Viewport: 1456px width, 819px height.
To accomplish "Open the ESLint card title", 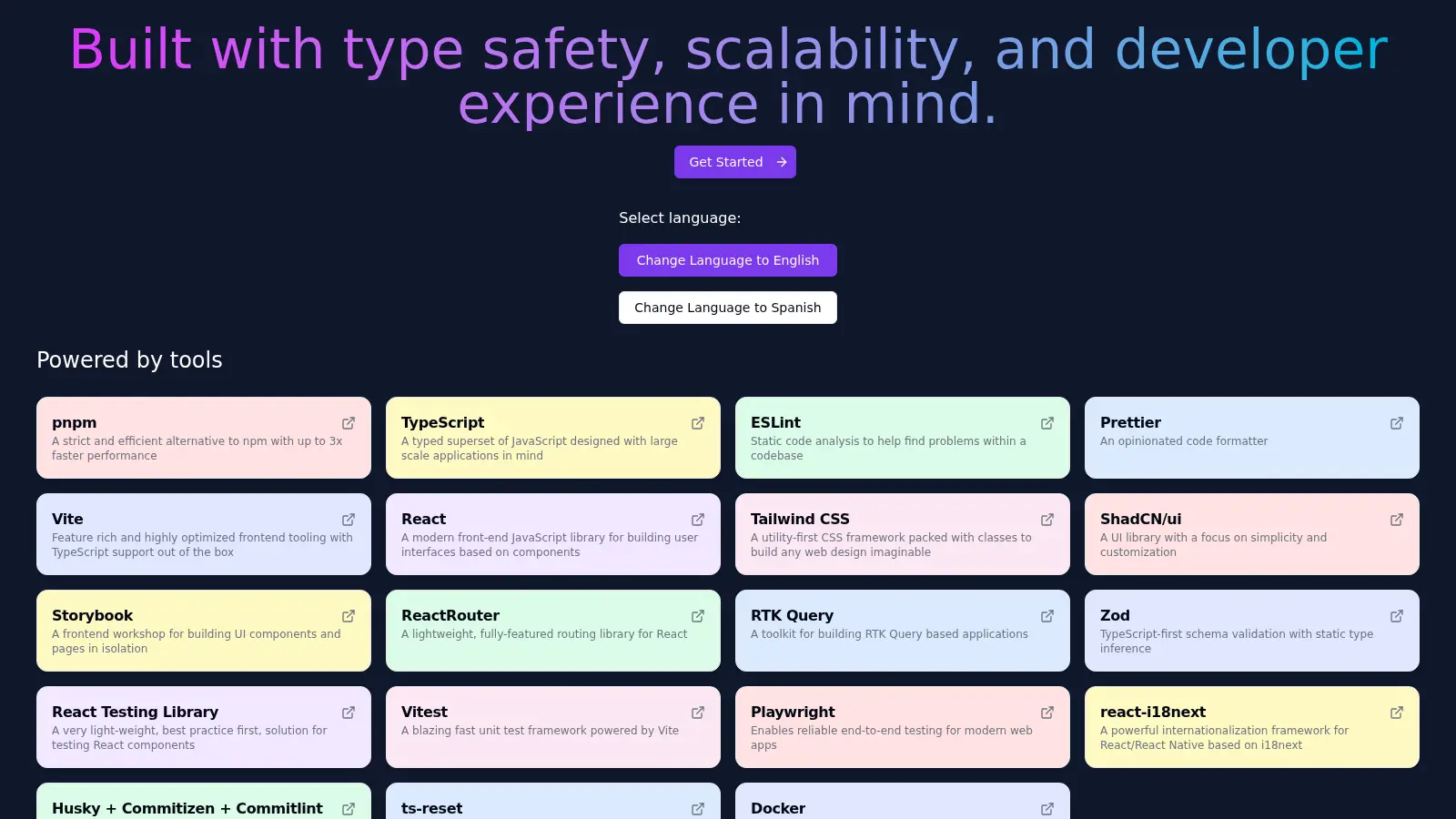I will 776,422.
